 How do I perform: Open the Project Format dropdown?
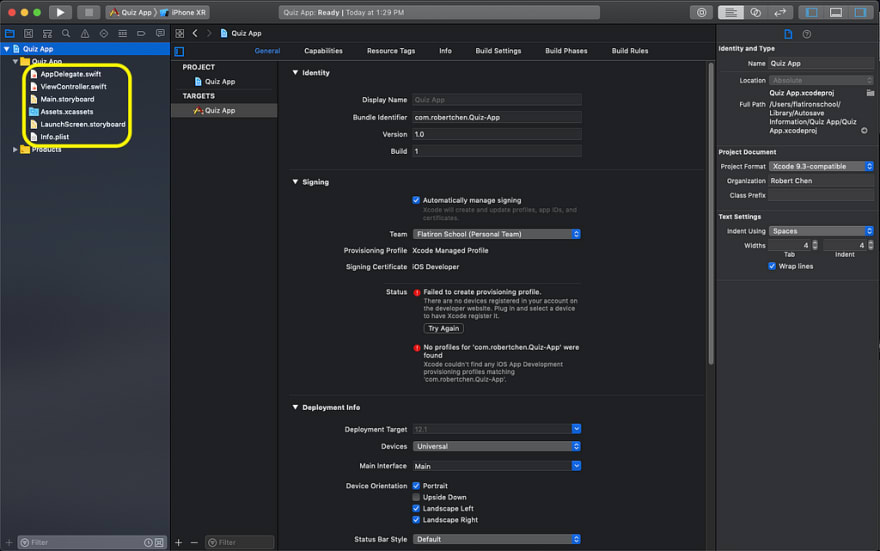point(821,166)
